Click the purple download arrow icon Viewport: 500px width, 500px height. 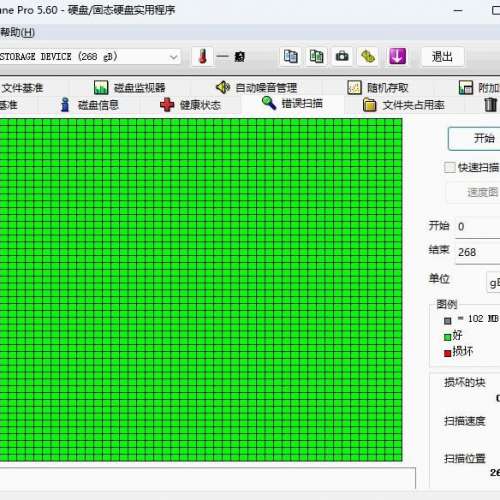pos(397,56)
